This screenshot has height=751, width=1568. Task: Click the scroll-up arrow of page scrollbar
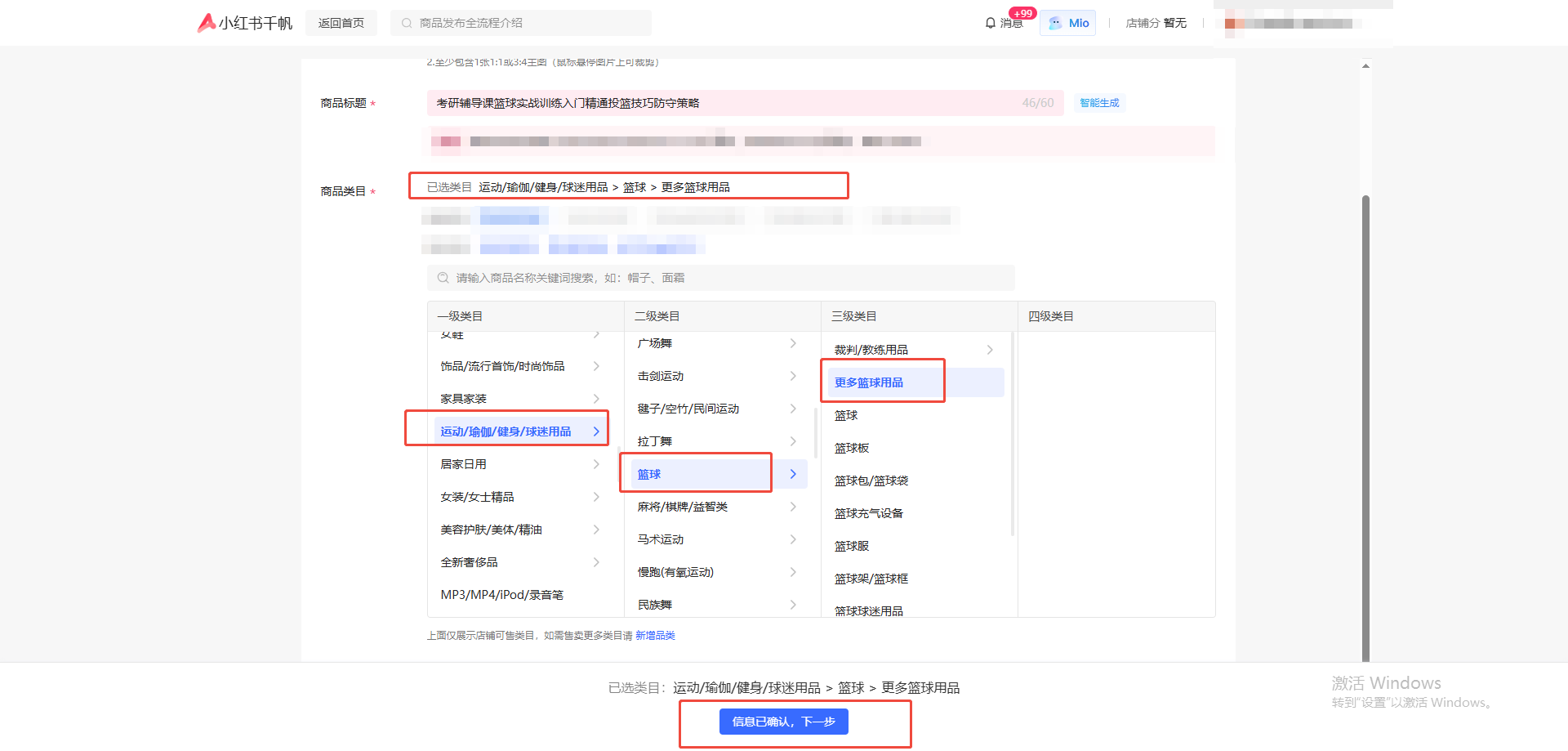tap(1365, 65)
